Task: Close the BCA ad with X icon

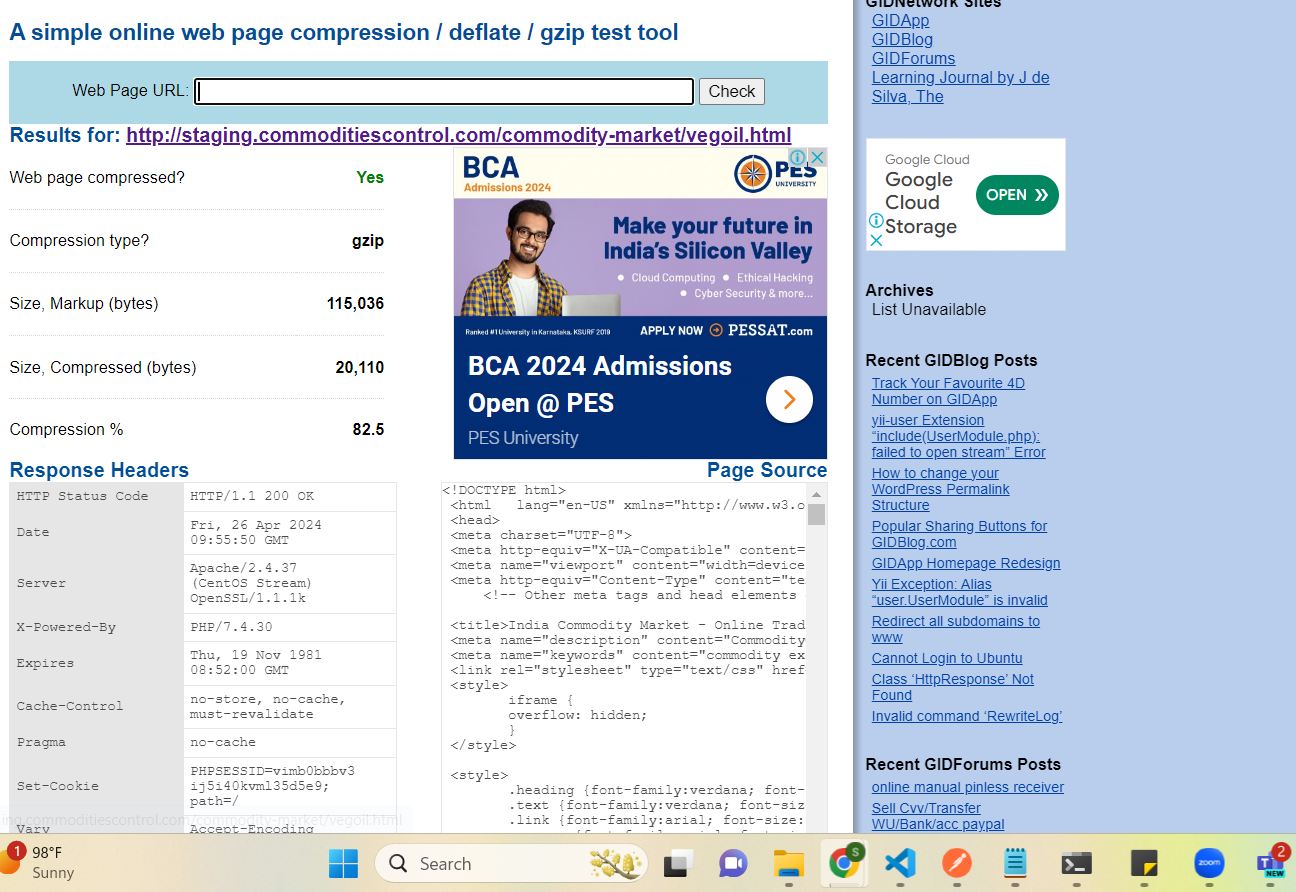Action: 818,157
